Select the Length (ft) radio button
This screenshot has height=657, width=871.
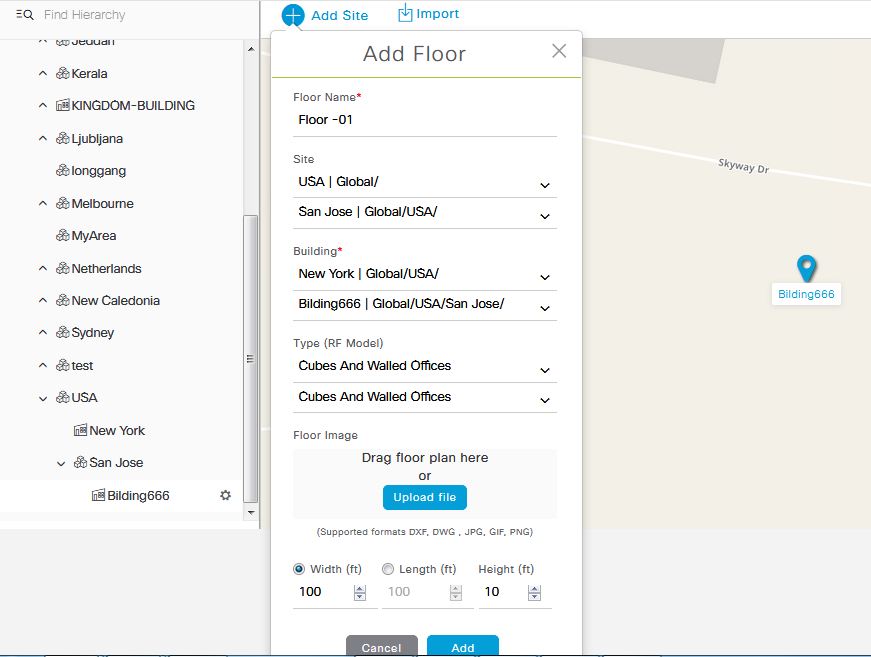[388, 569]
